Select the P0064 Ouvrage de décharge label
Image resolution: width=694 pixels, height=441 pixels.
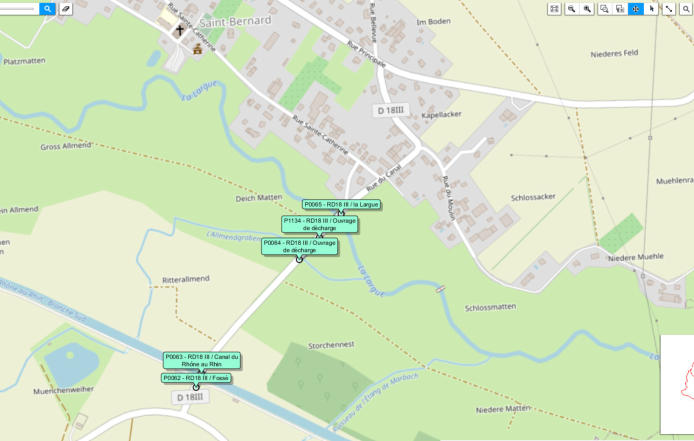[300, 246]
